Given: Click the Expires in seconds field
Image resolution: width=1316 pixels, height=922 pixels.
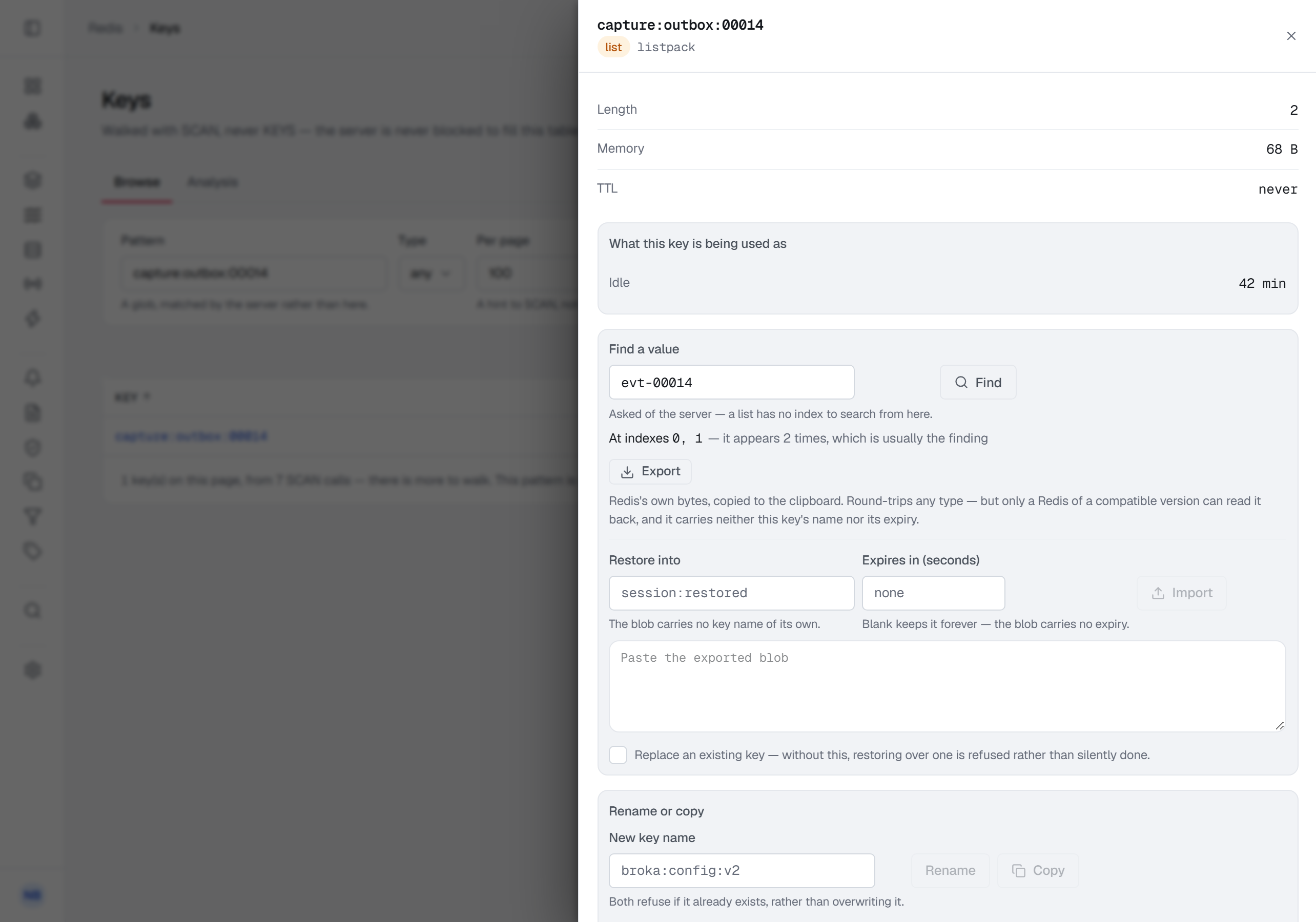Looking at the screenshot, I should [x=933, y=593].
